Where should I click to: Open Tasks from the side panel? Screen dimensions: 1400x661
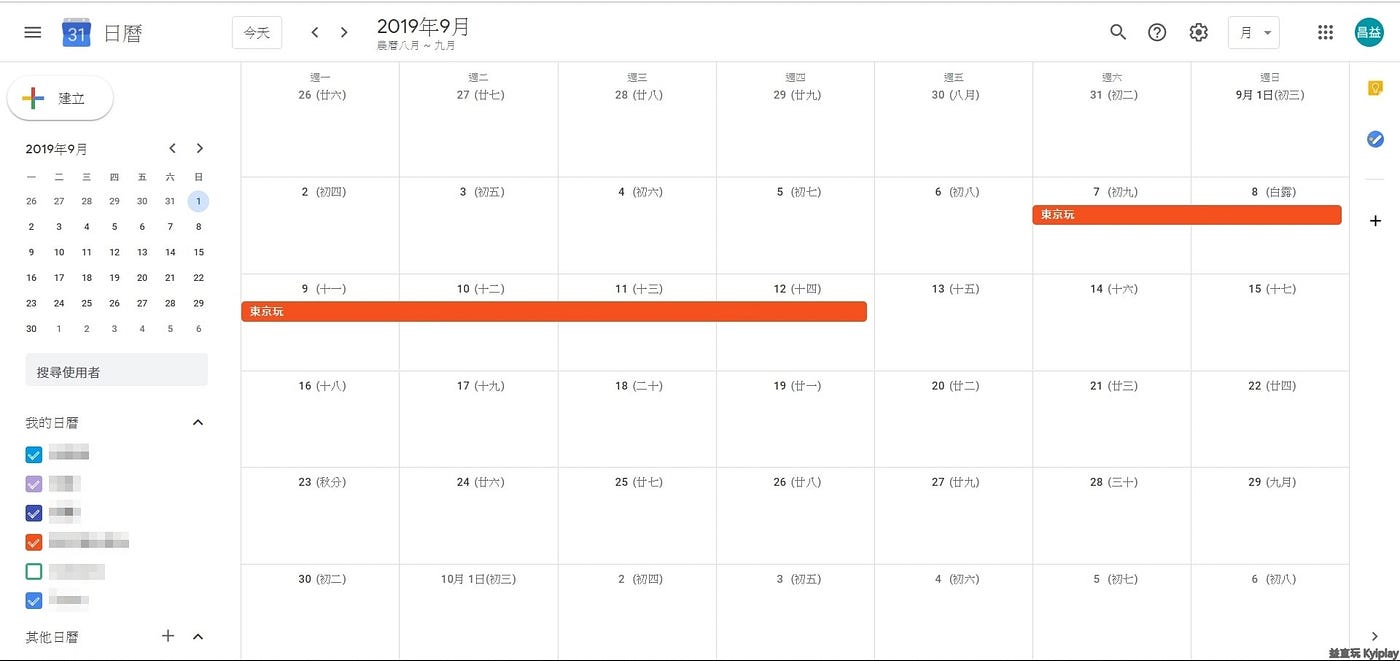click(1375, 139)
